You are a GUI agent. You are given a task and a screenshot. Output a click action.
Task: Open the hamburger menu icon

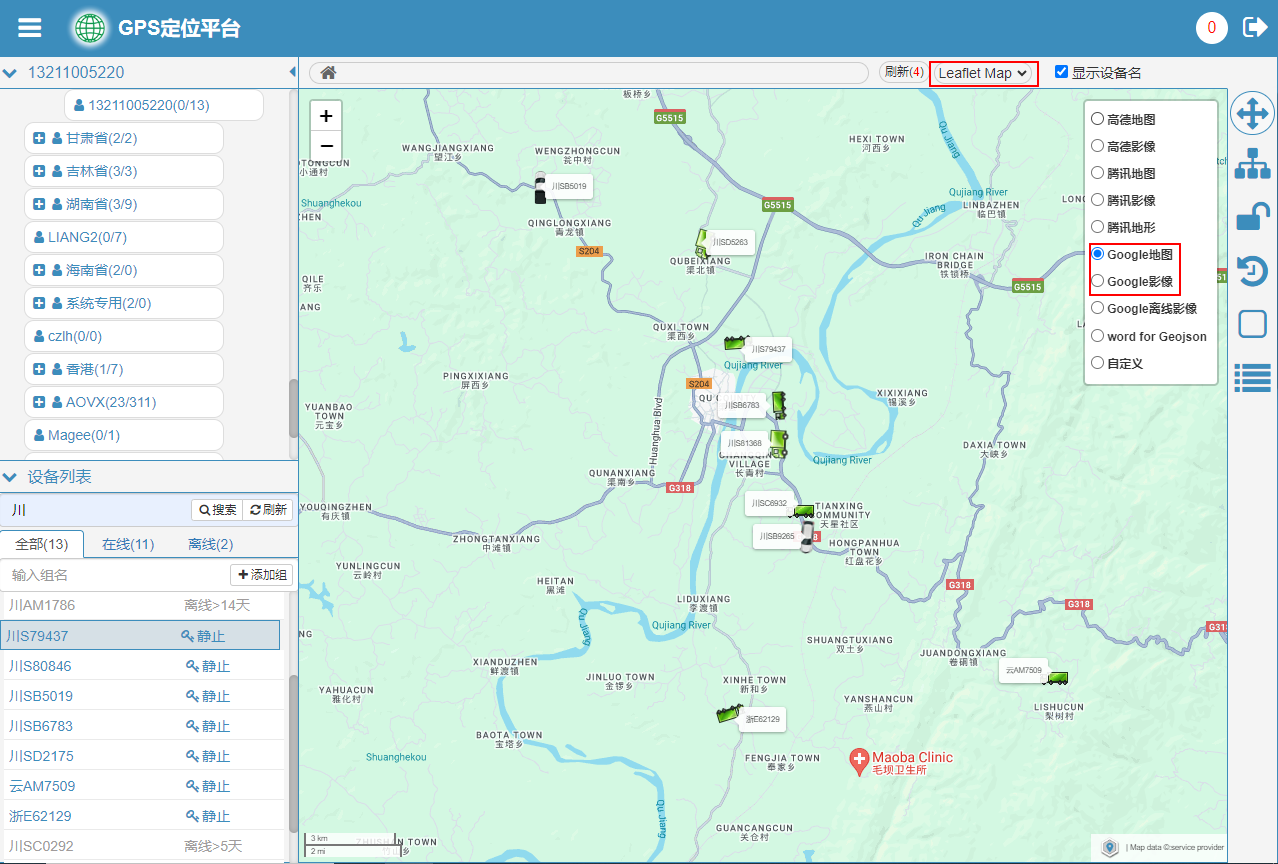[x=30, y=28]
